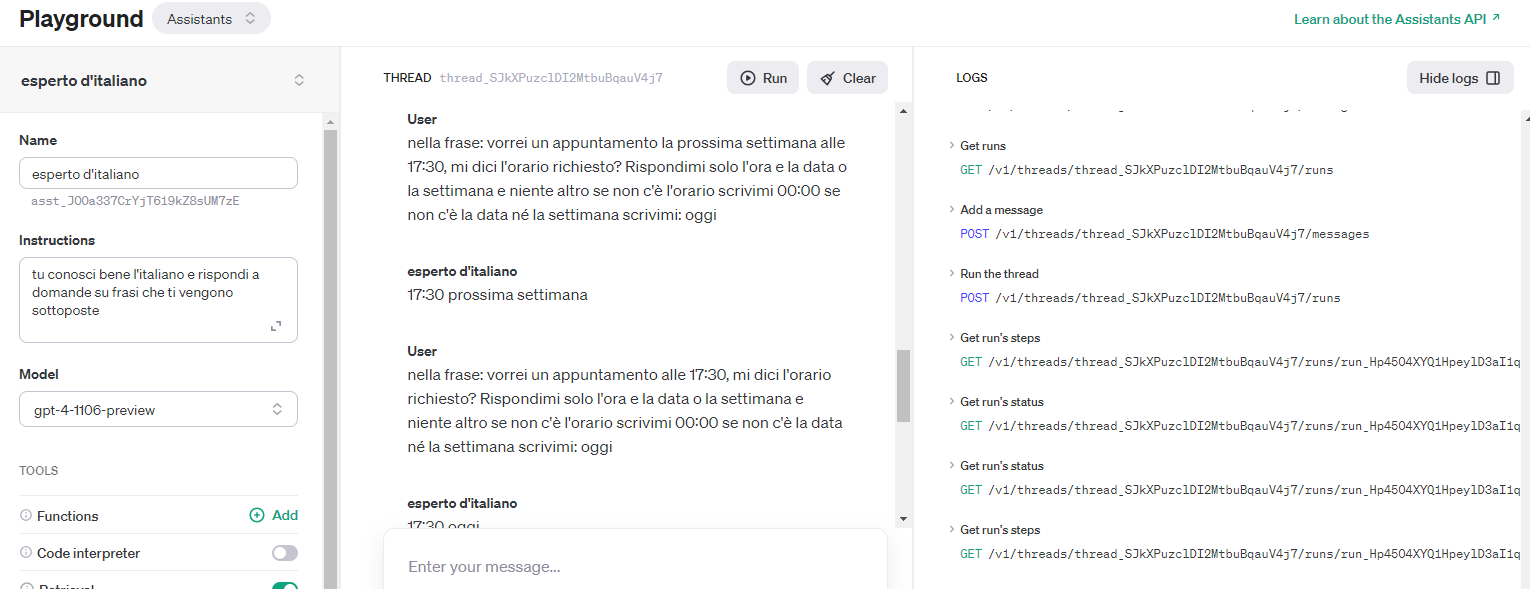
Task: Click the info icon next to Functions
Action: 26,516
